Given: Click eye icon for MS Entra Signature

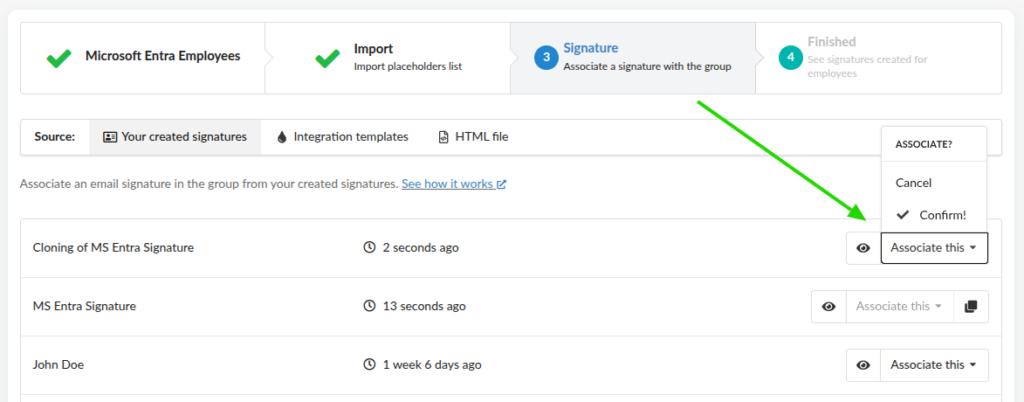Looking at the screenshot, I should [828, 307].
